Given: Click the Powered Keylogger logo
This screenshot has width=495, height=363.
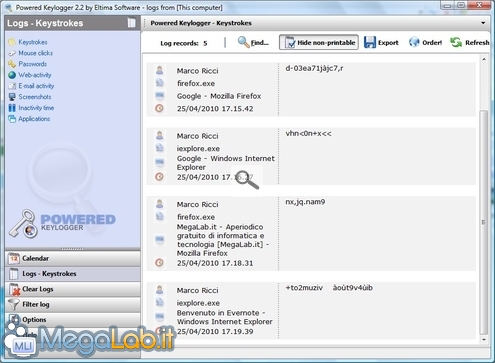Looking at the screenshot, I should tap(62, 223).
